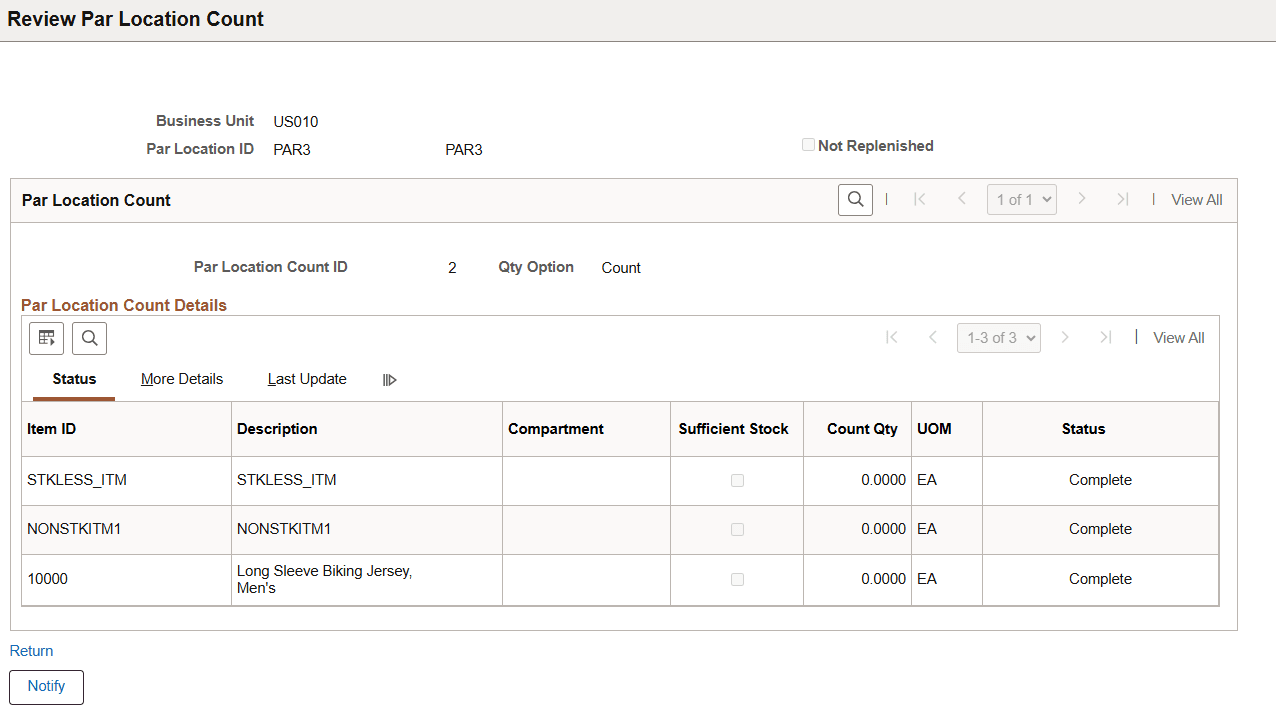Open the search dialog in Par Location Count header
The height and width of the screenshot is (719, 1276).
[x=855, y=199]
